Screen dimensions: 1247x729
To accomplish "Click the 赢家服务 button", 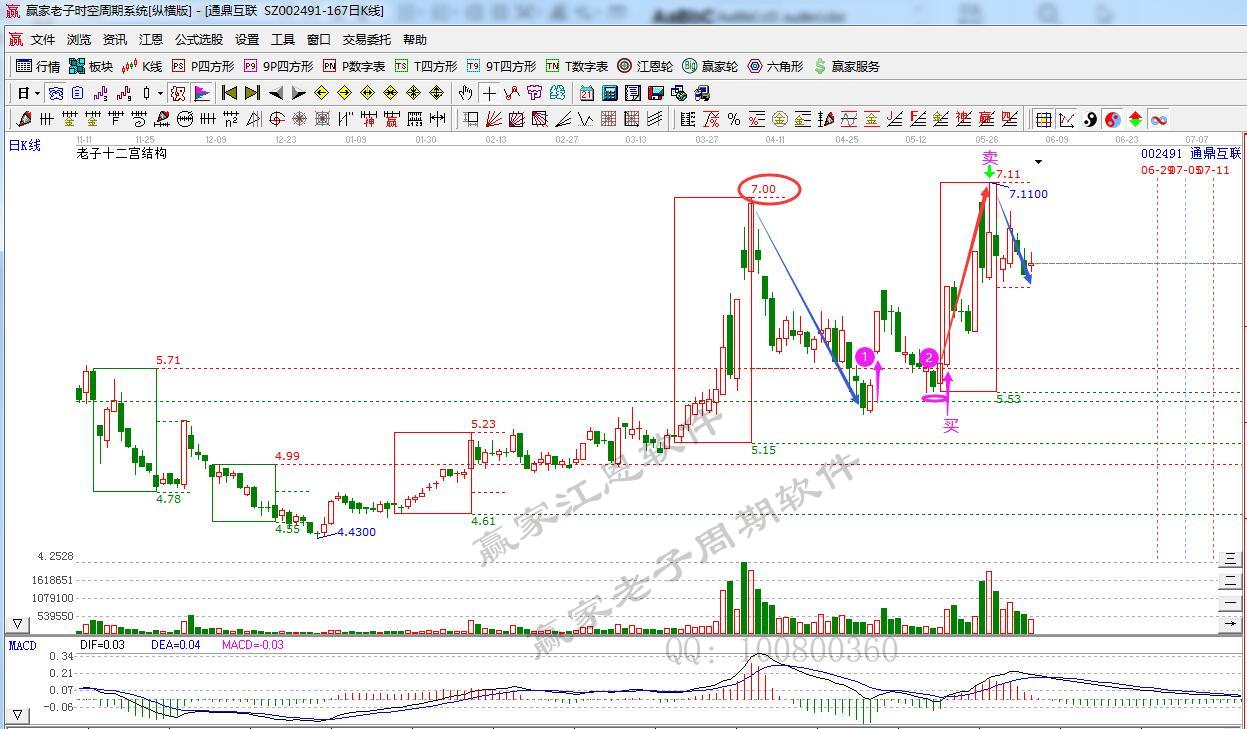I will pos(847,66).
